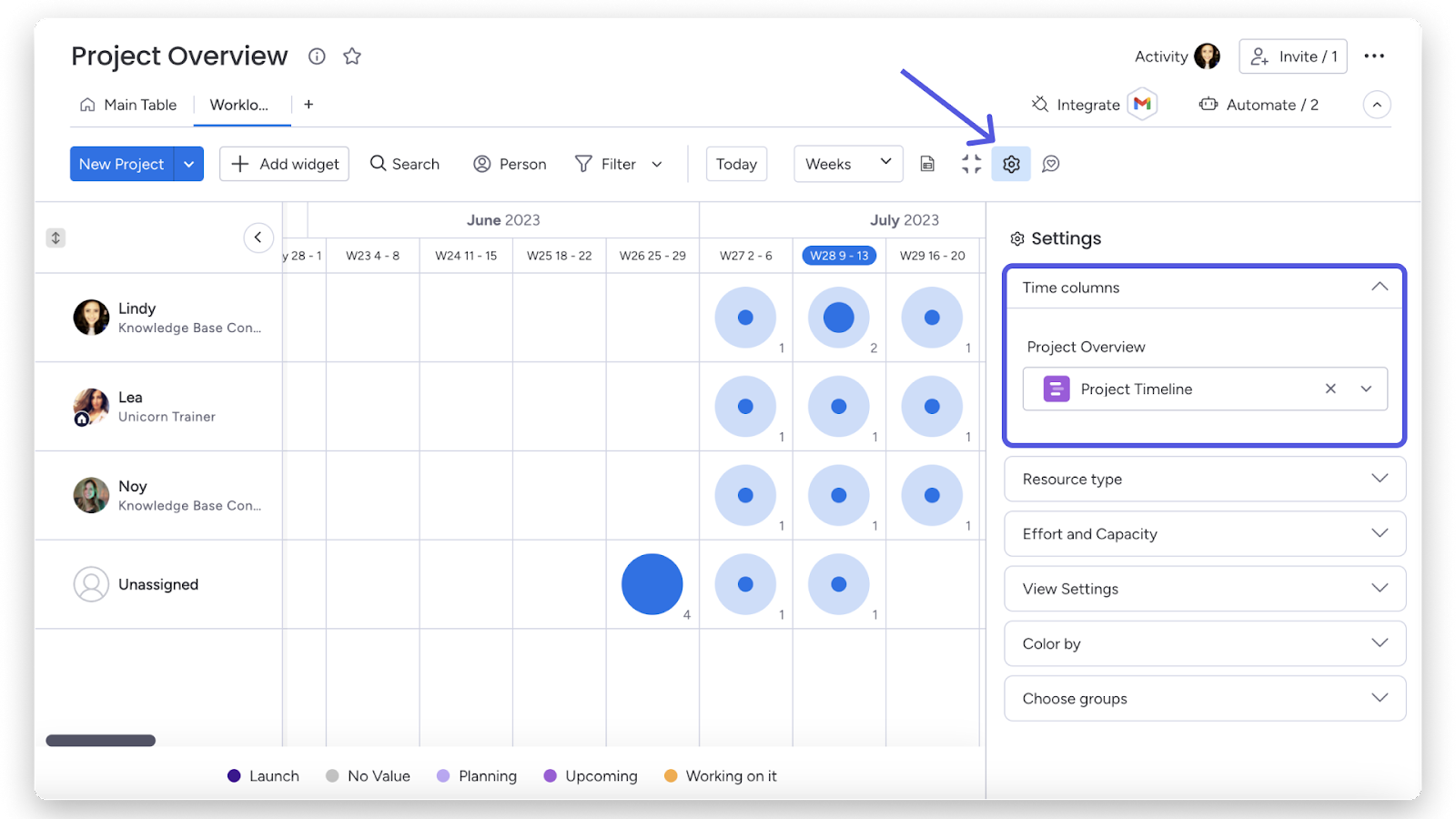
Task: Click the Invite / 1 button
Action: [x=1292, y=56]
